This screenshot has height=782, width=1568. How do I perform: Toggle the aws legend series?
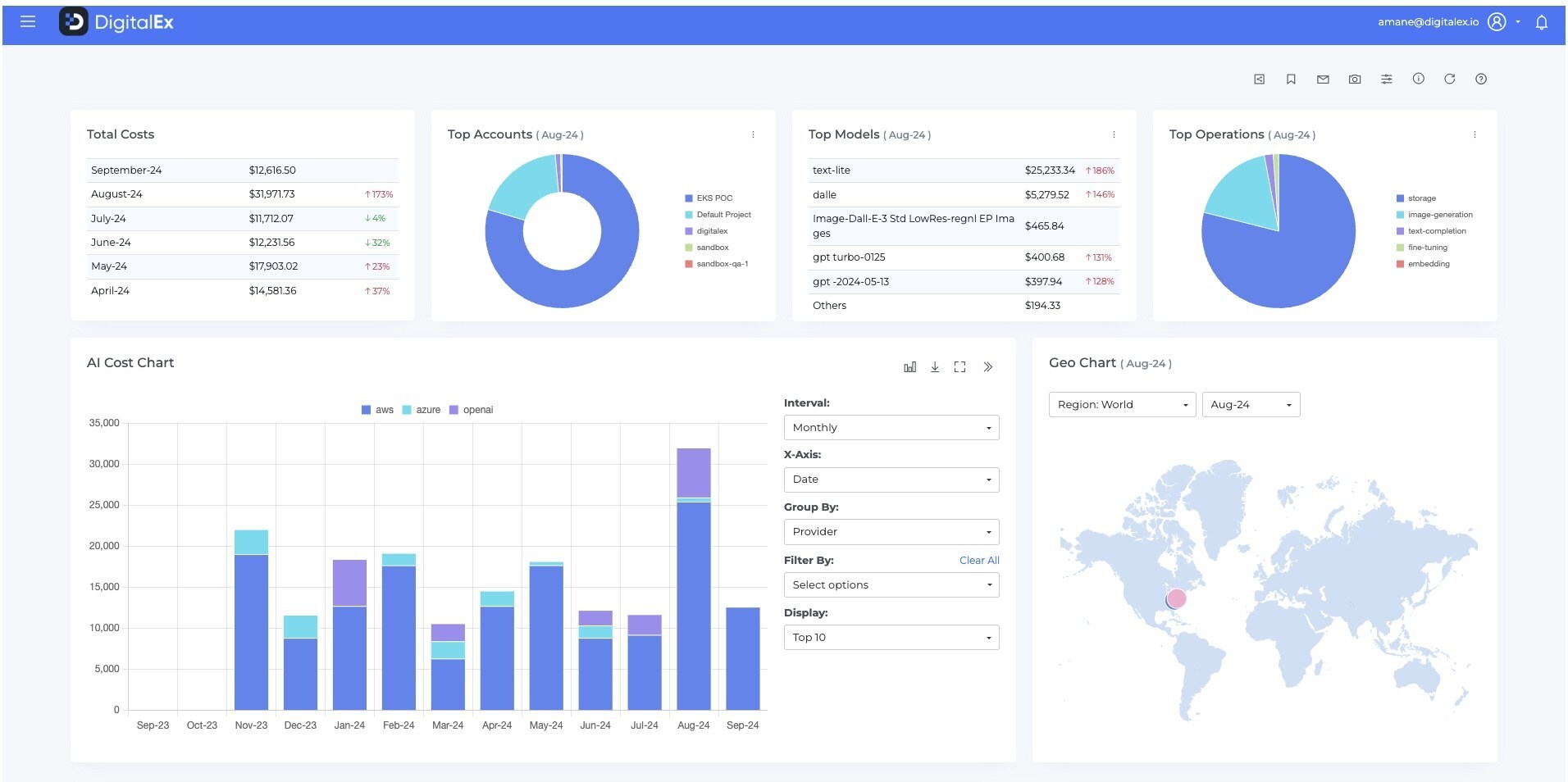tap(377, 410)
